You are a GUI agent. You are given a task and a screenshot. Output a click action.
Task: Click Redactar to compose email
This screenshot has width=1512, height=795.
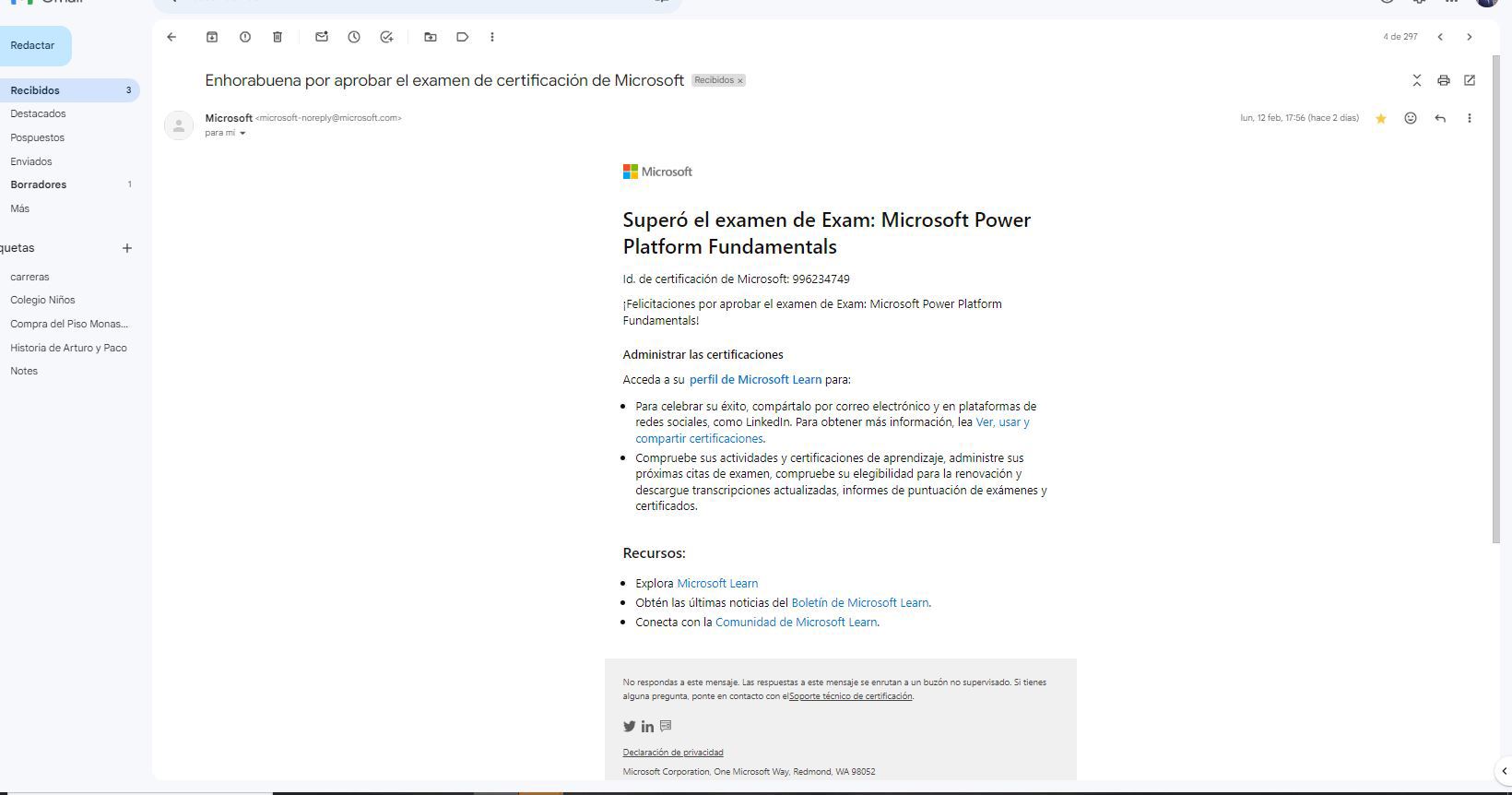point(33,46)
